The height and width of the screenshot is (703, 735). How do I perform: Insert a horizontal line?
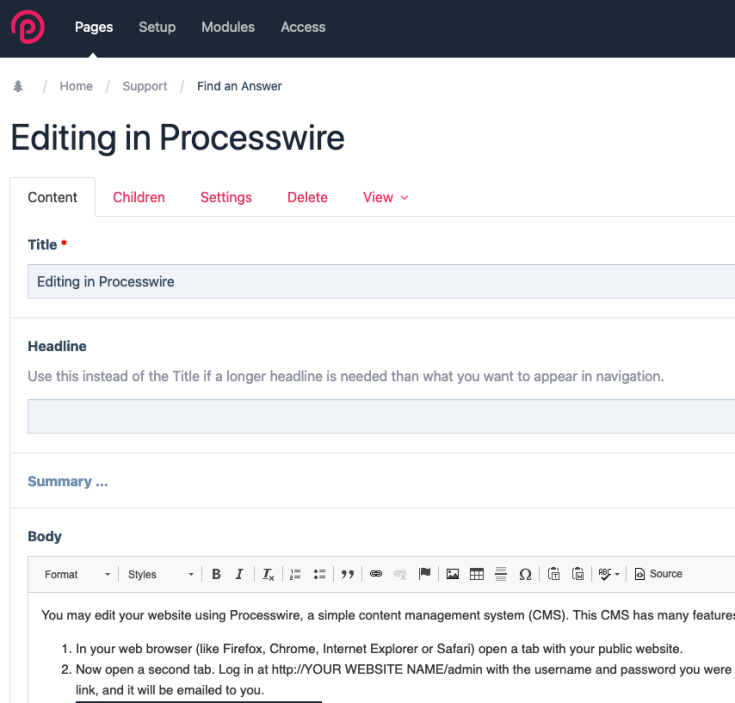pyautogui.click(x=501, y=574)
